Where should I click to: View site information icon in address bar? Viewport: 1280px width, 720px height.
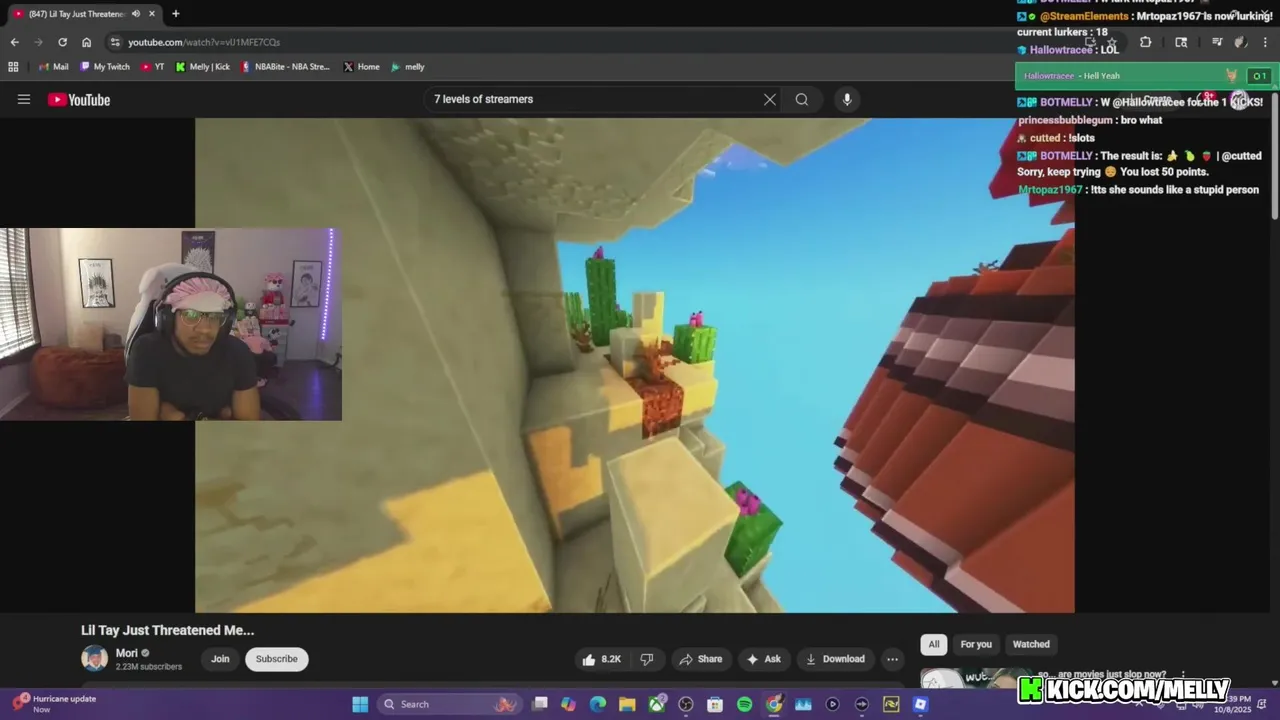(115, 42)
